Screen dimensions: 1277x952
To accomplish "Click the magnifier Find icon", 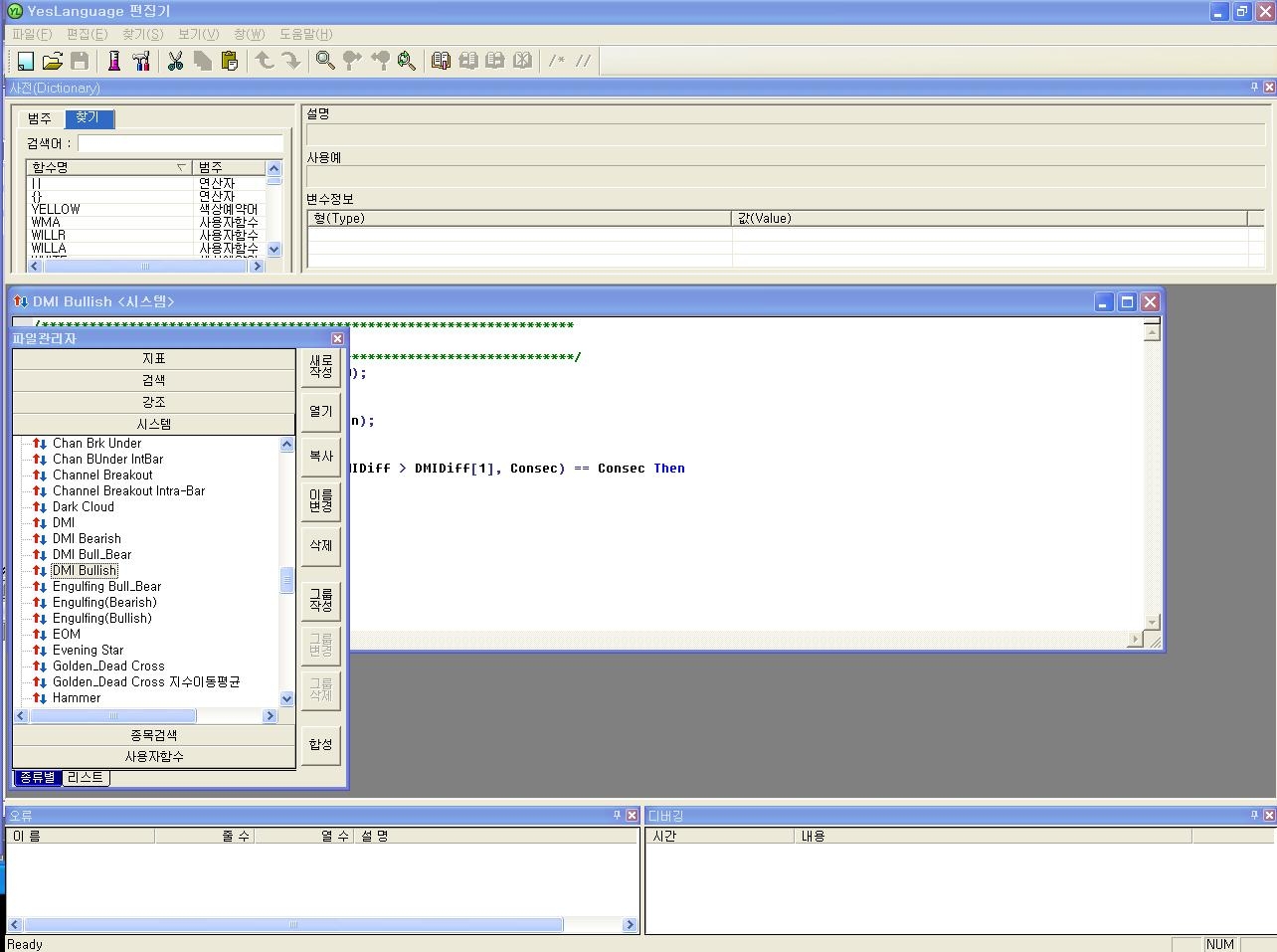I will [324, 61].
